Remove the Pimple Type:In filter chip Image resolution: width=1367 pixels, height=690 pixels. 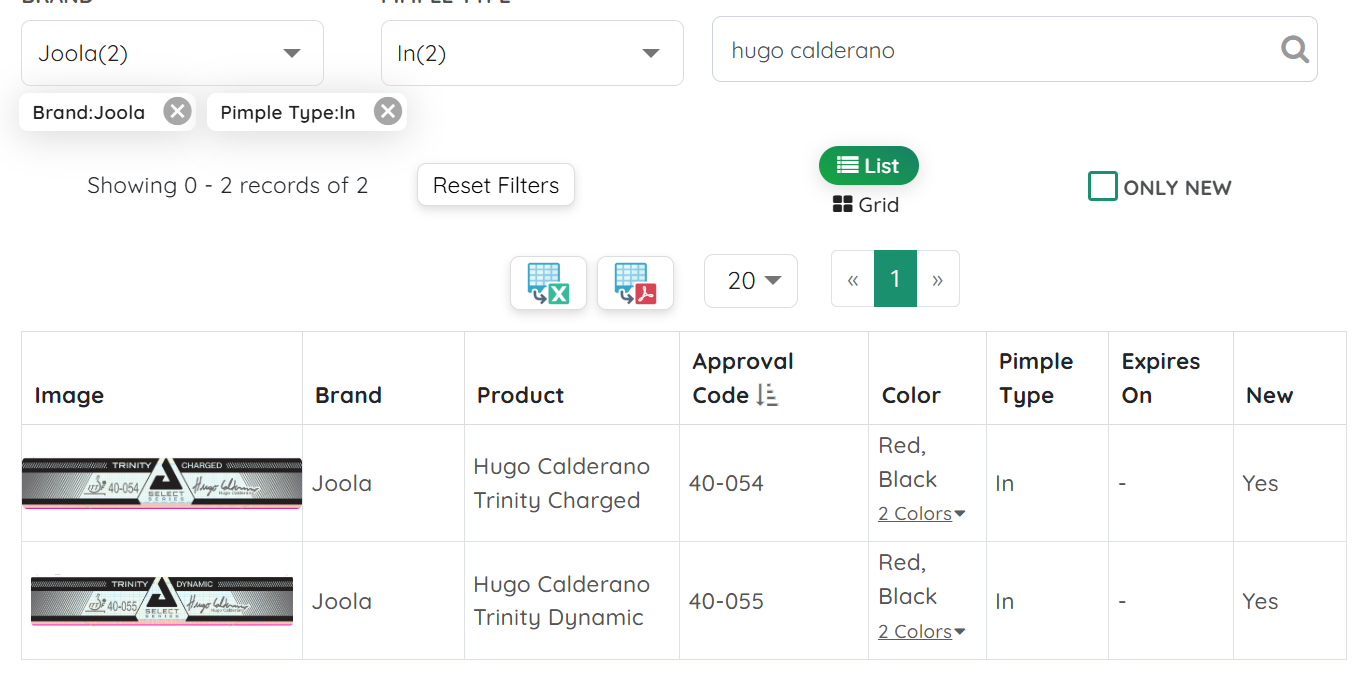tap(388, 111)
